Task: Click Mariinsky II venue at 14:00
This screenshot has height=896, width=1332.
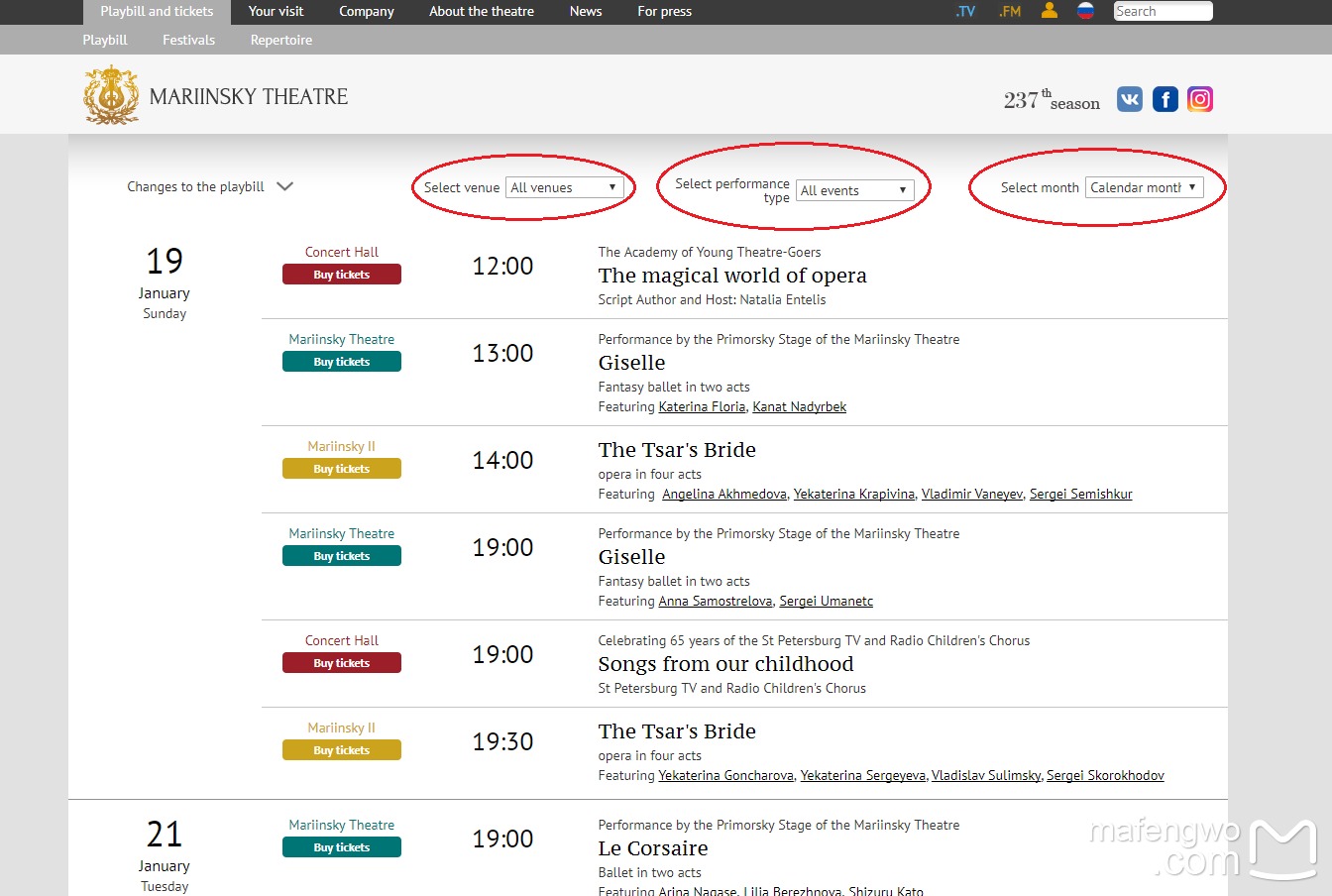Action: (342, 446)
